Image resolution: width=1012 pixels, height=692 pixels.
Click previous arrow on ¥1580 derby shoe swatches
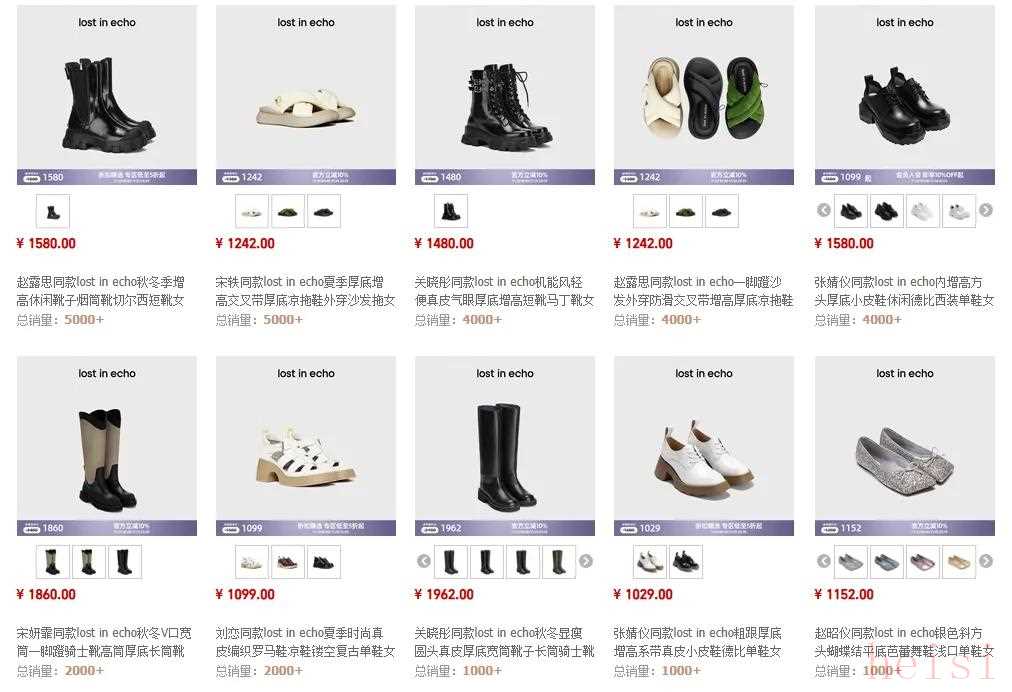(824, 210)
